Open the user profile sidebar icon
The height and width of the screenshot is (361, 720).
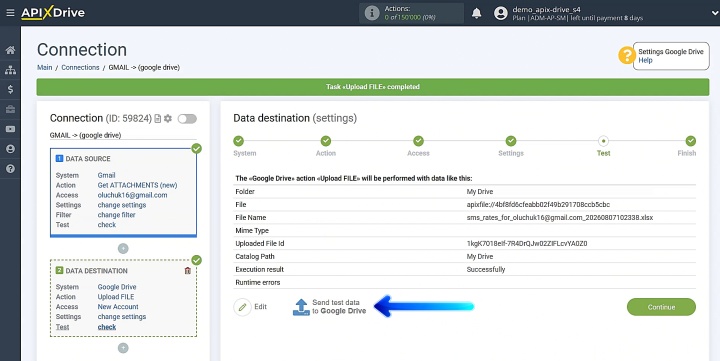coord(10,149)
